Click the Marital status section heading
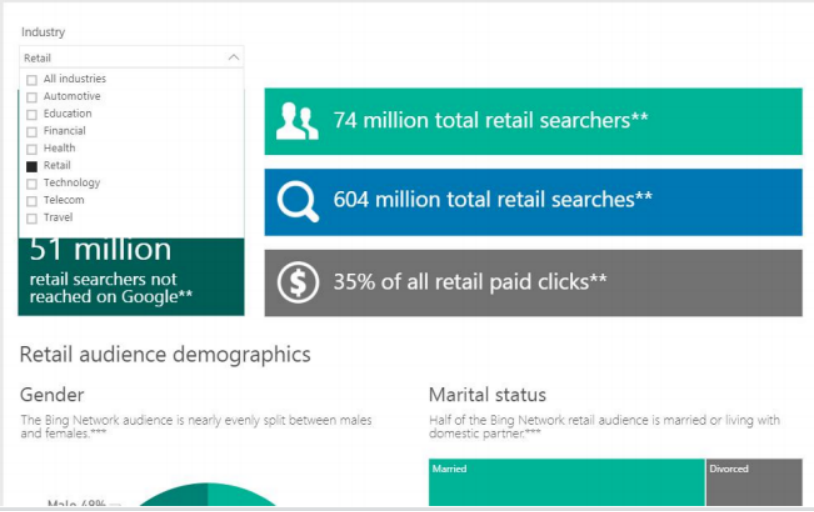 [487, 395]
